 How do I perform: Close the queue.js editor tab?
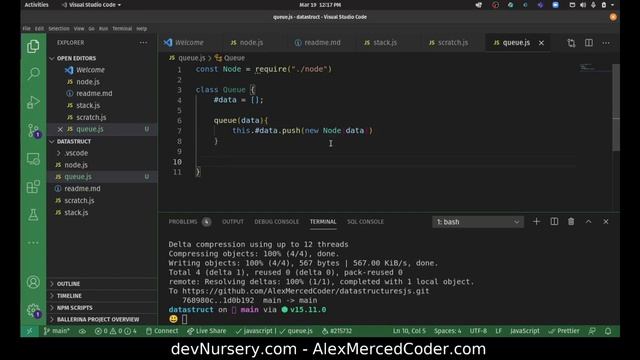(x=541, y=43)
